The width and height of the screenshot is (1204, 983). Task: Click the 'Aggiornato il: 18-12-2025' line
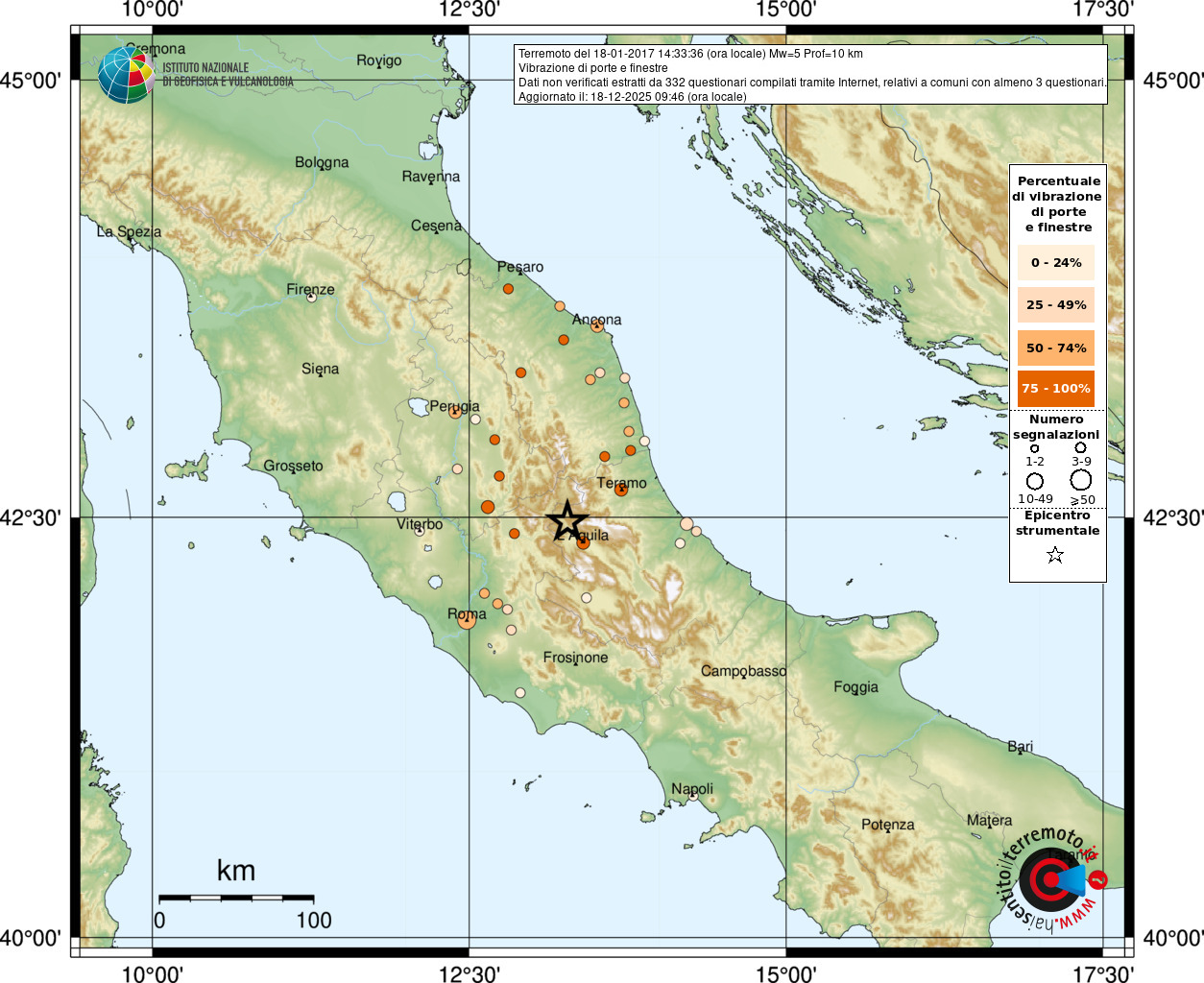[x=632, y=97]
